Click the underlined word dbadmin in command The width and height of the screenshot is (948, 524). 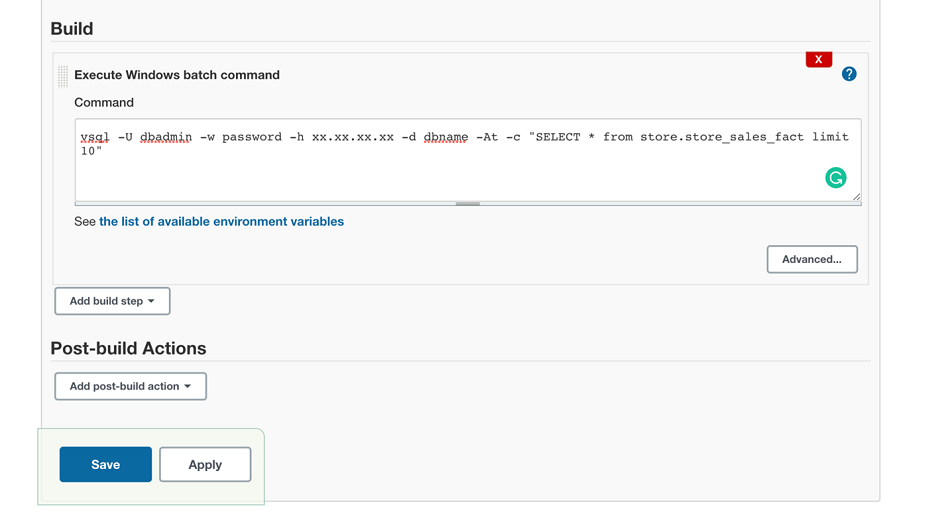tap(166, 137)
